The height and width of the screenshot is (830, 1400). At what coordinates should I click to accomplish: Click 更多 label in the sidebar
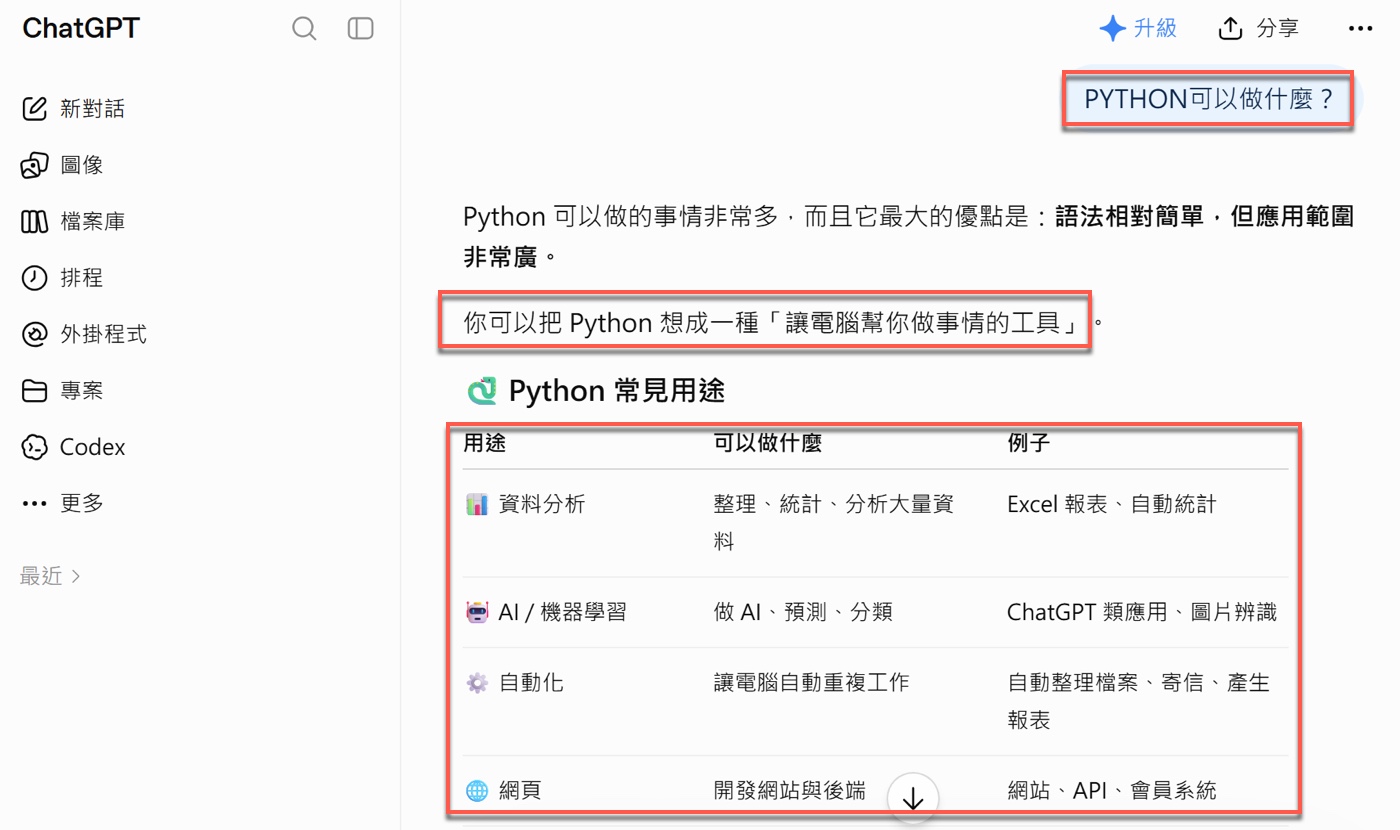82,503
